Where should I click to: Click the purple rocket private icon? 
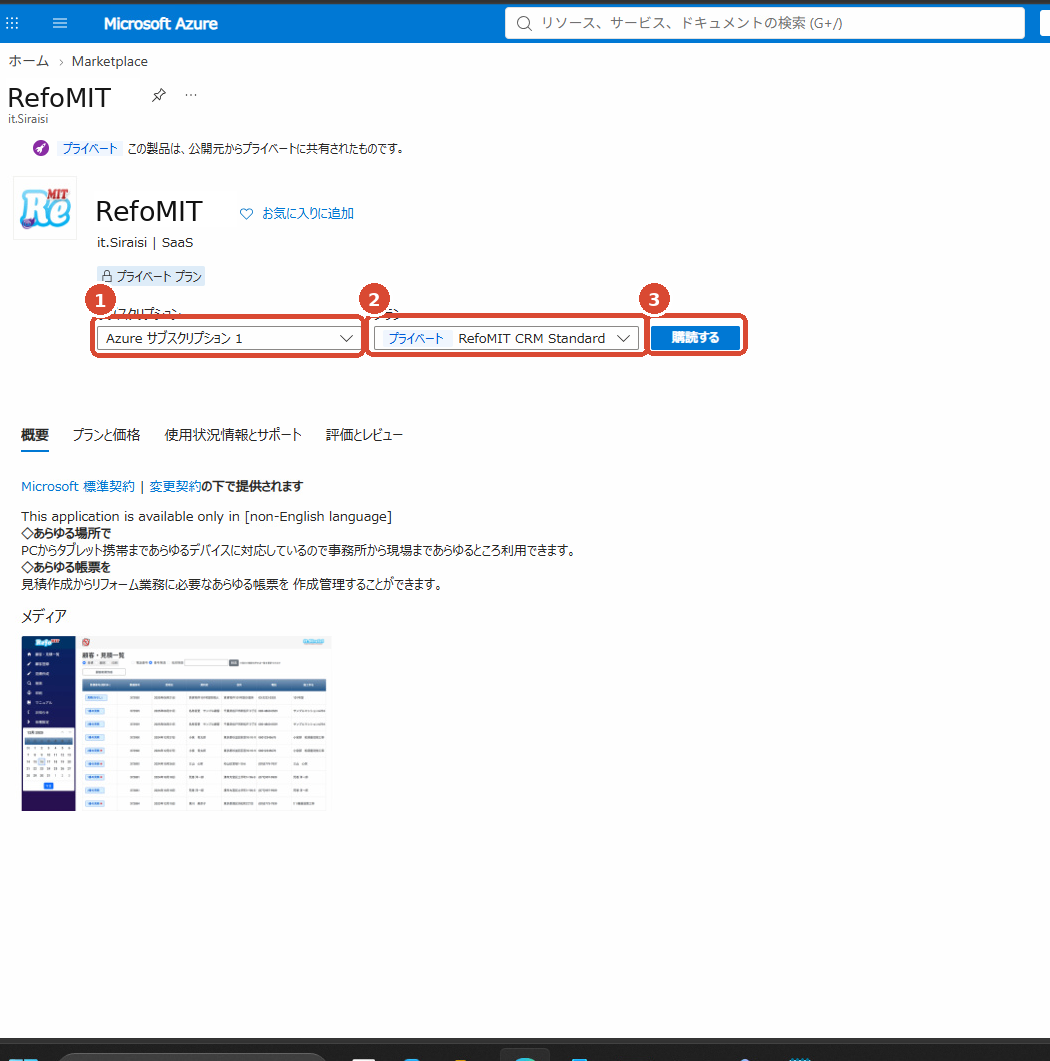41,148
